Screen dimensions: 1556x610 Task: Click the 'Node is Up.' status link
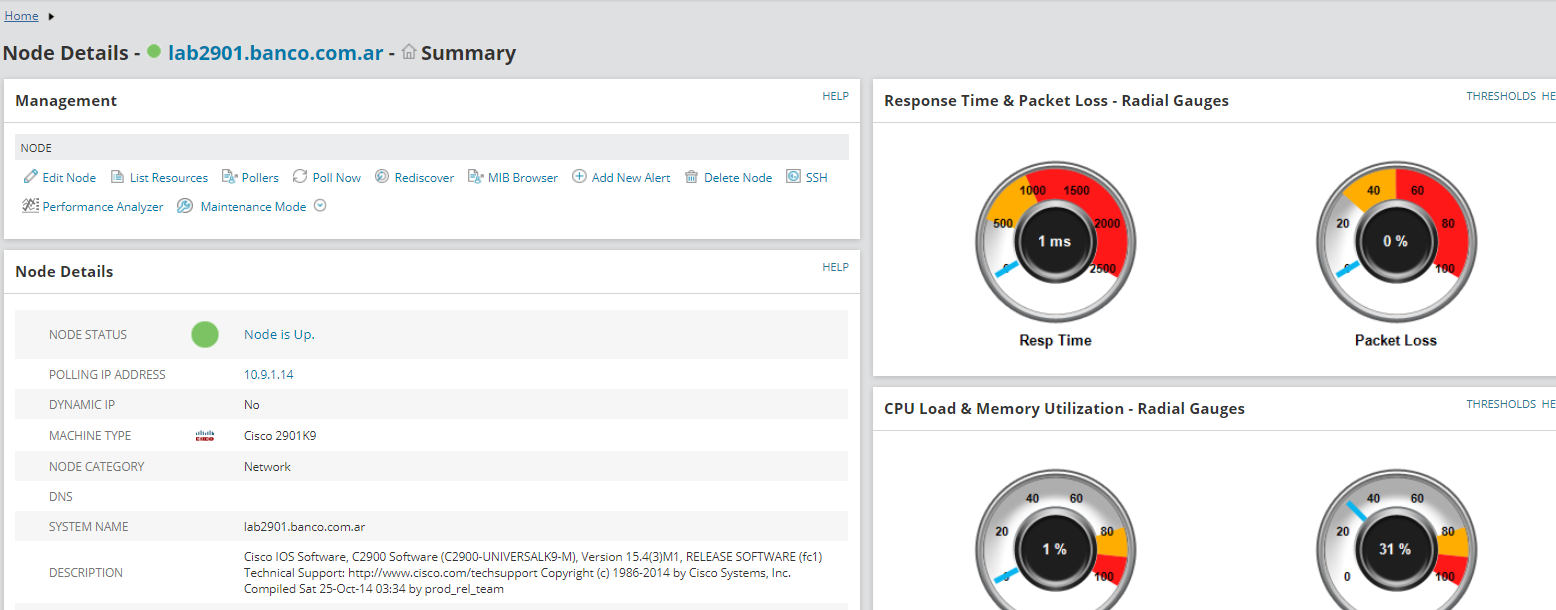279,335
